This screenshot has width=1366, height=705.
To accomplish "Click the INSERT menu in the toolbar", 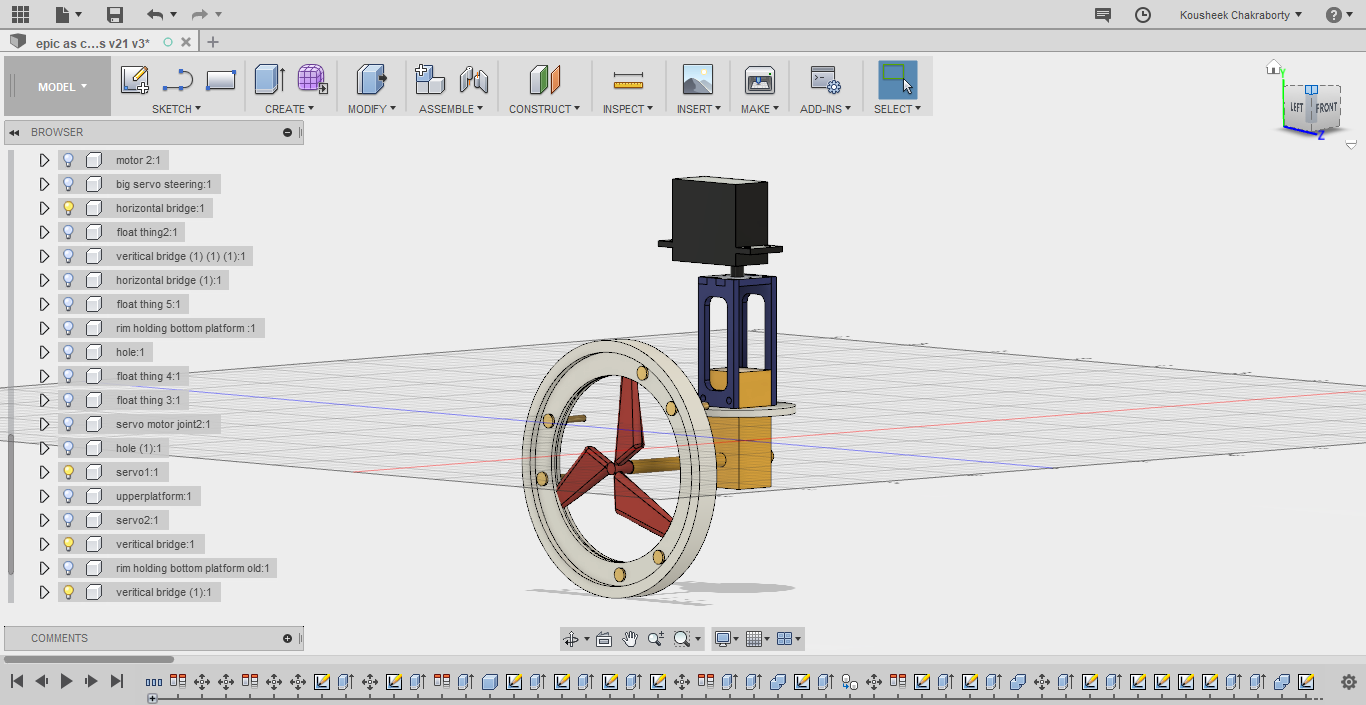I will (x=698, y=109).
